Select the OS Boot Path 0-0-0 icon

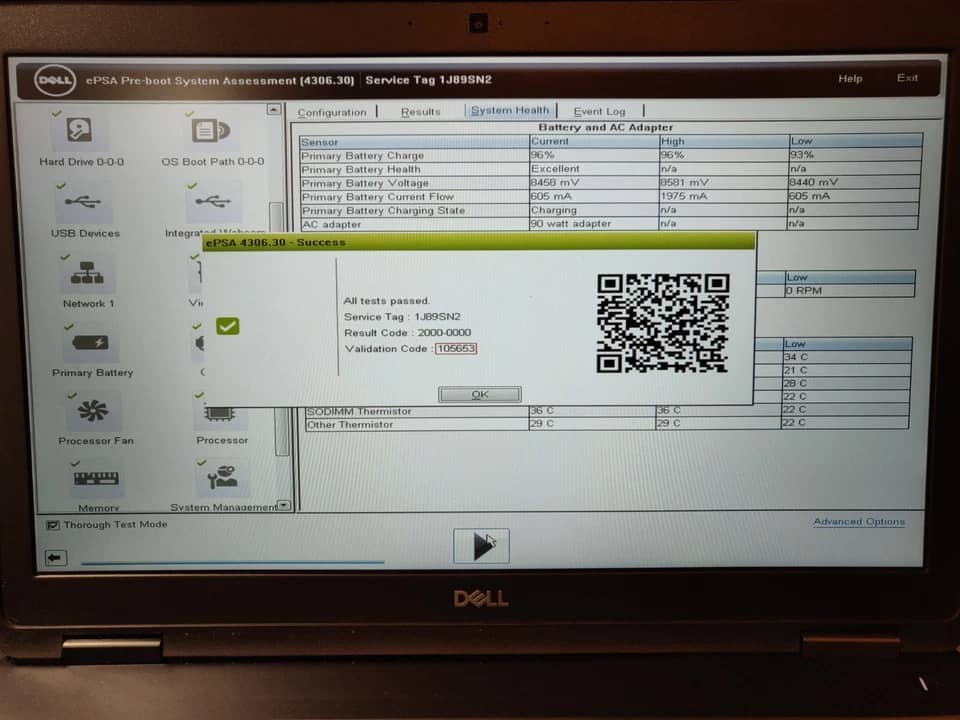pos(210,130)
